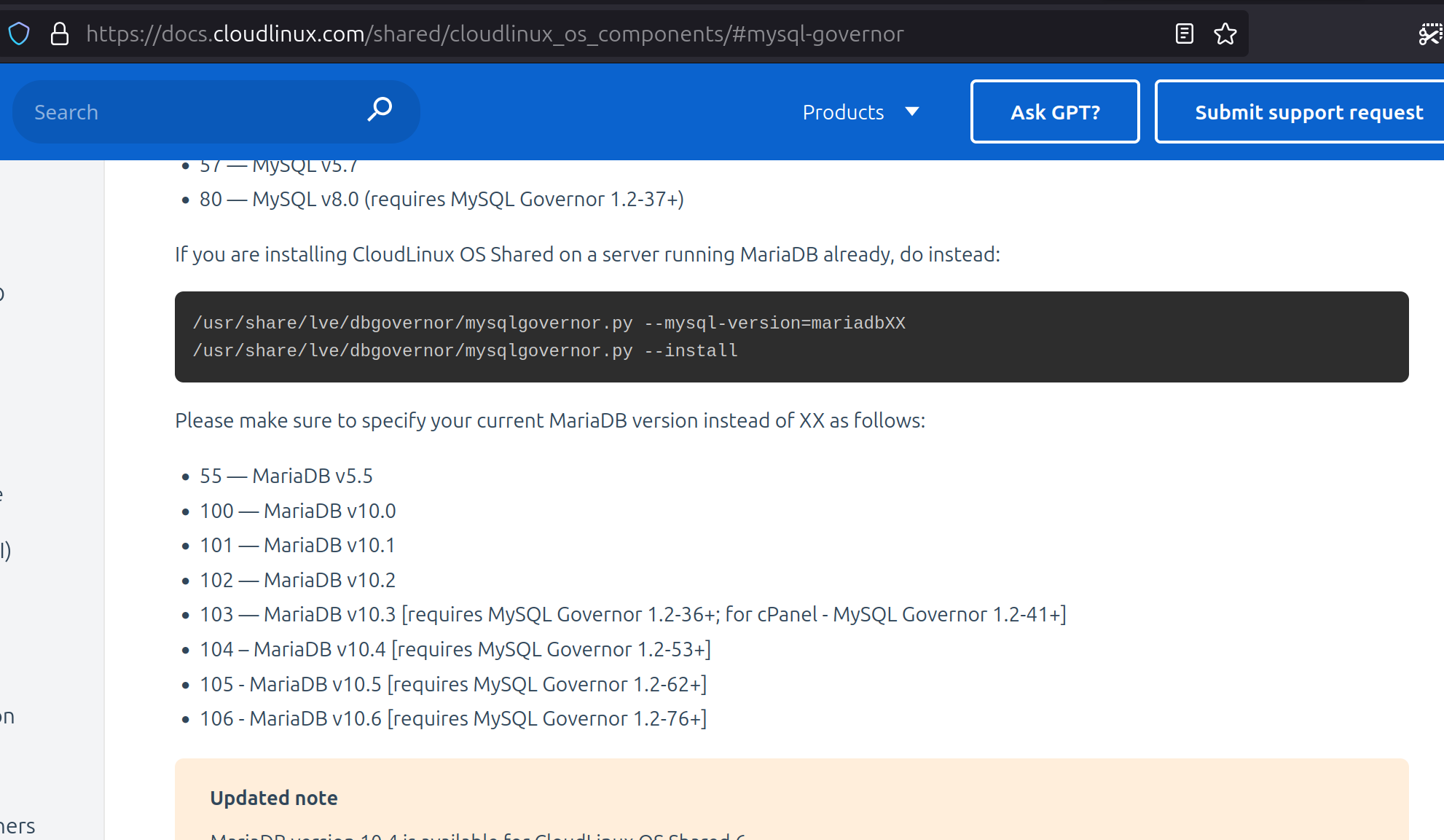
Task: Focus the Search input field
Action: (189, 112)
